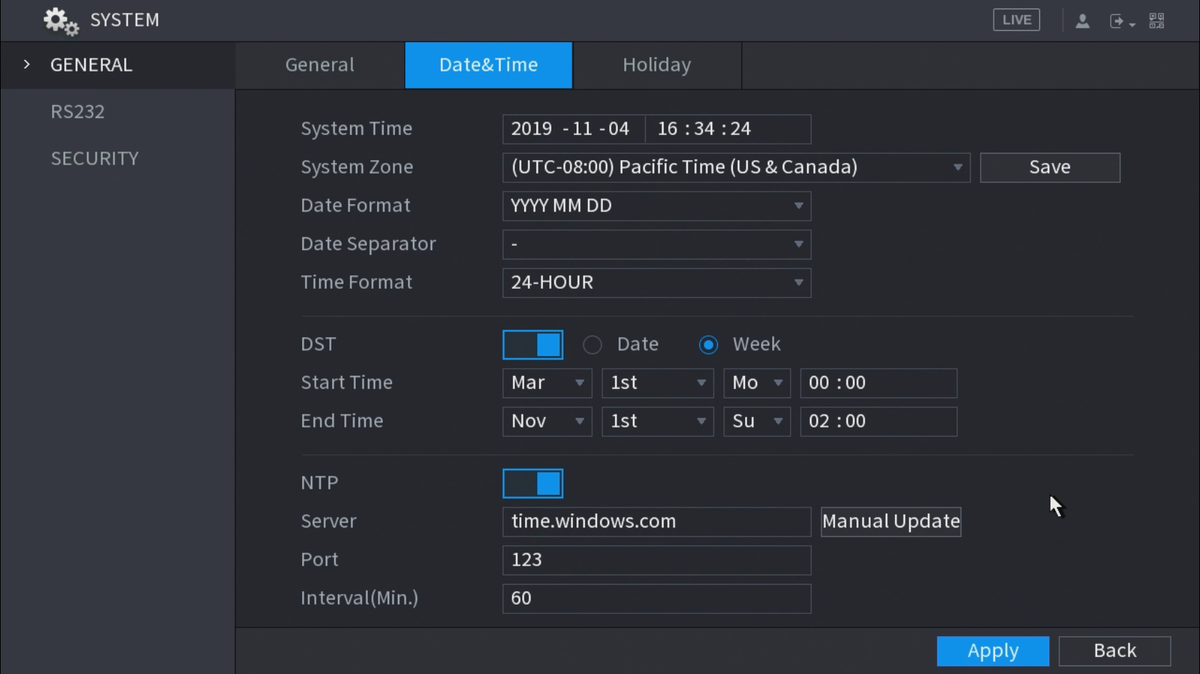
Task: Switch to the Holiday tab
Action: (x=656, y=65)
